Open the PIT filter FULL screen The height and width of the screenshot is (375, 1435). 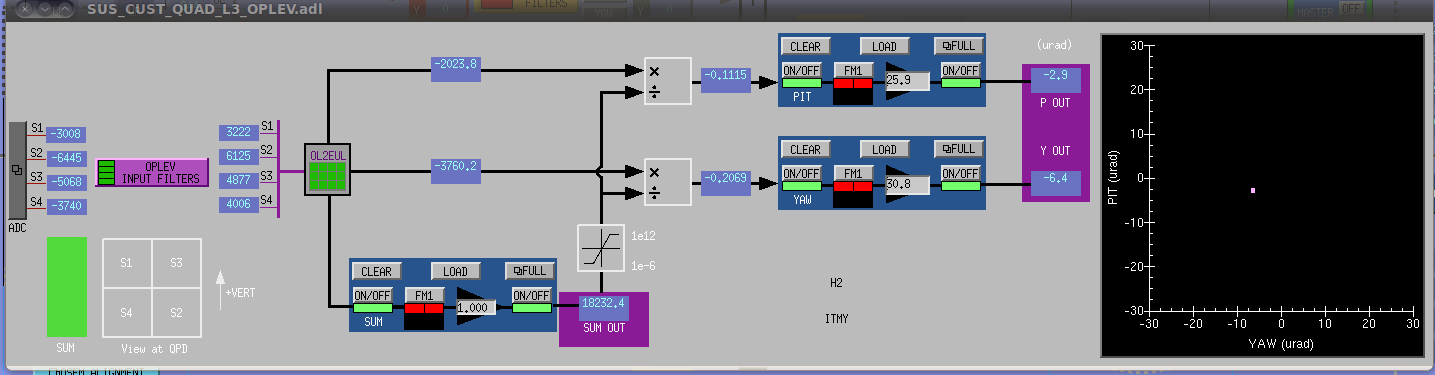coord(959,46)
